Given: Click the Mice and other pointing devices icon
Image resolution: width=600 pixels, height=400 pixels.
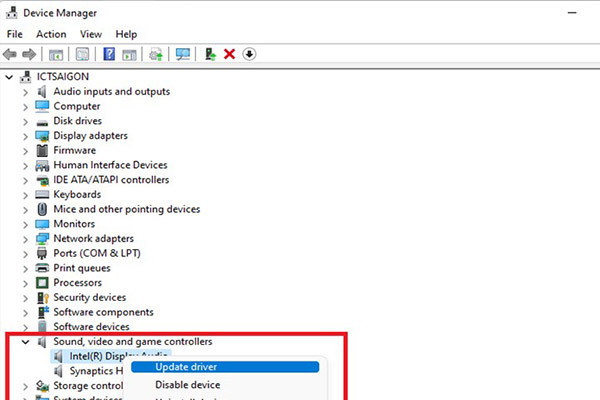Looking at the screenshot, I should click(x=42, y=209).
